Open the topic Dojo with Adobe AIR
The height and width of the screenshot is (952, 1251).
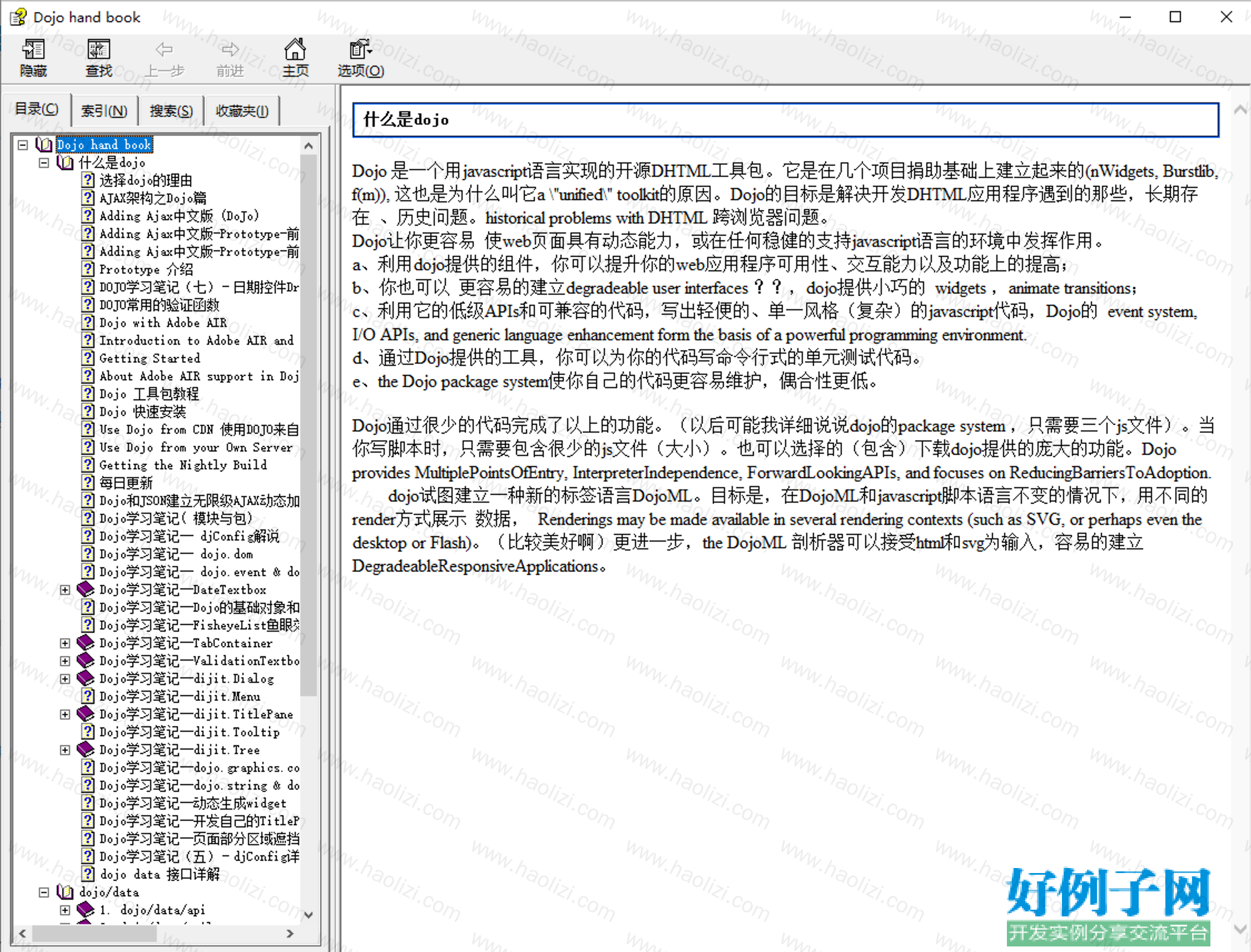(163, 323)
